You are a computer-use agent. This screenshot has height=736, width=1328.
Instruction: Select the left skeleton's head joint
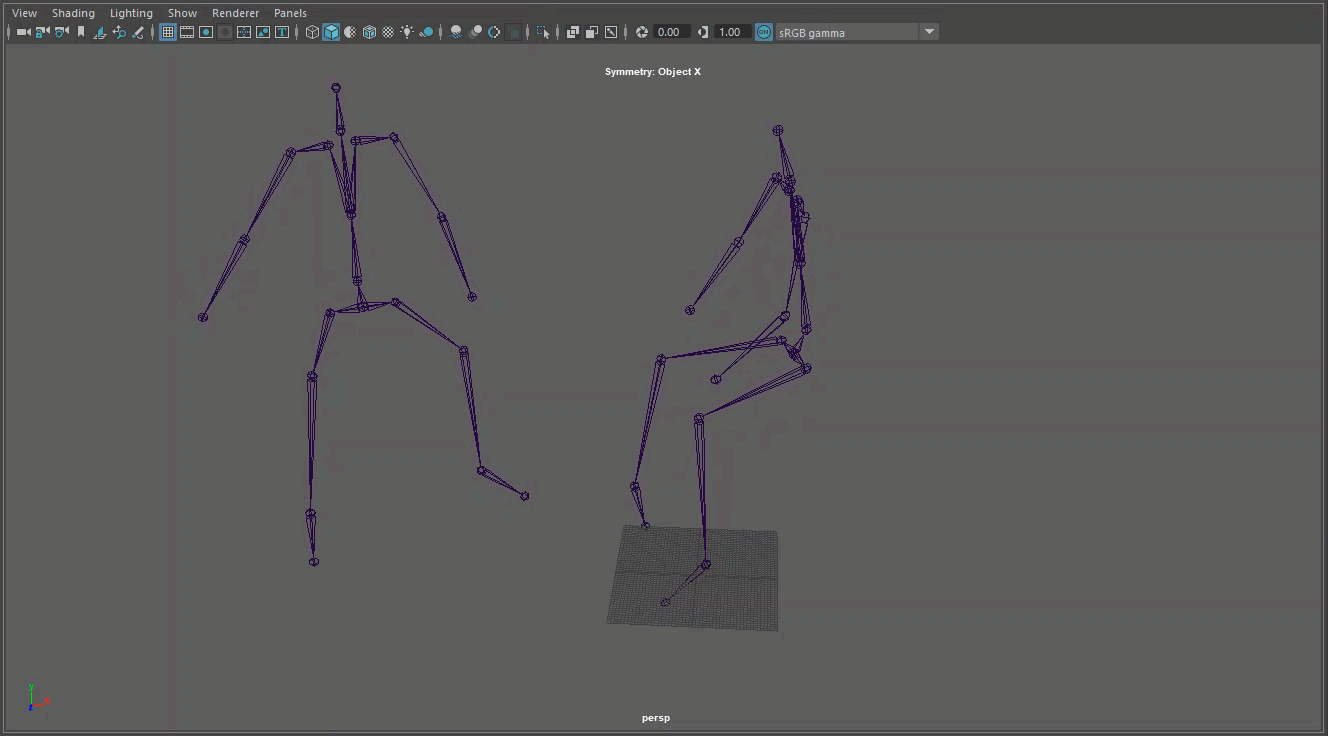(x=336, y=88)
